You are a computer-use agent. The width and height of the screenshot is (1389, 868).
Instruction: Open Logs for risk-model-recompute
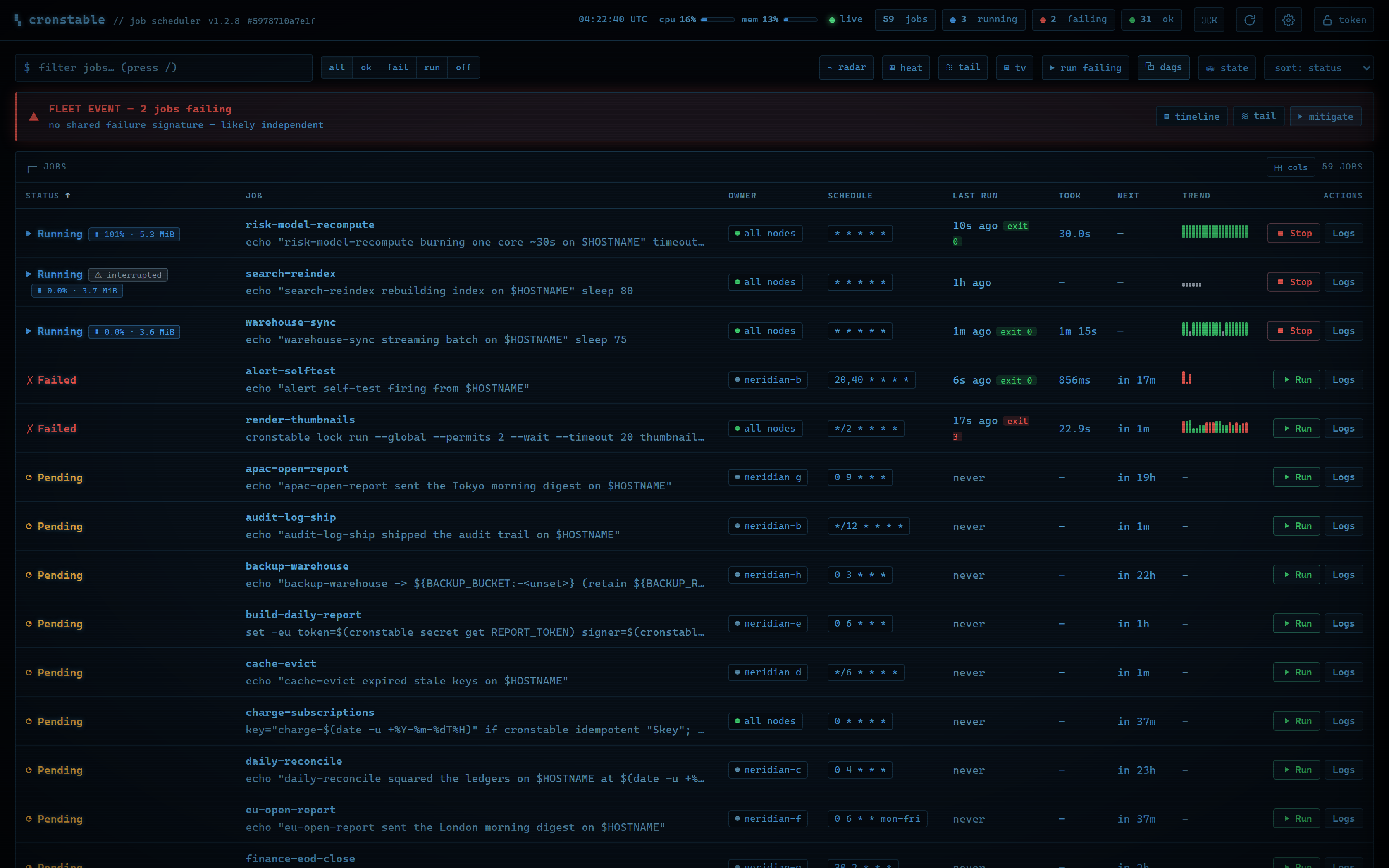click(1343, 233)
